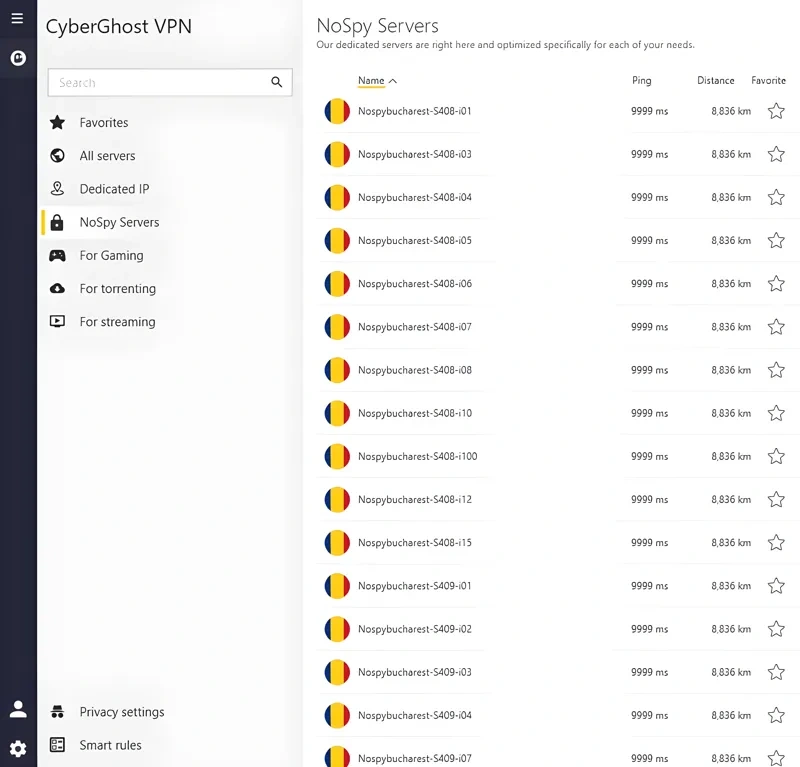This screenshot has height=767, width=800.
Task: Toggle Name column sort arrow
Action: tap(393, 81)
